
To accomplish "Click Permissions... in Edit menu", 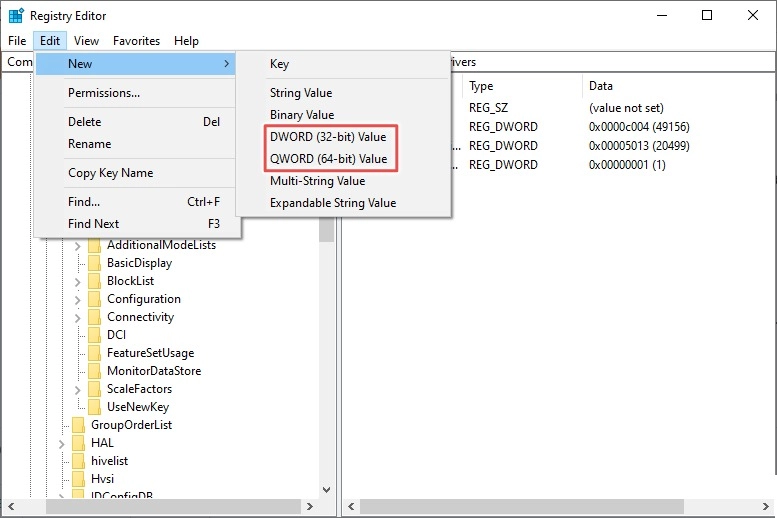I will pos(104,93).
